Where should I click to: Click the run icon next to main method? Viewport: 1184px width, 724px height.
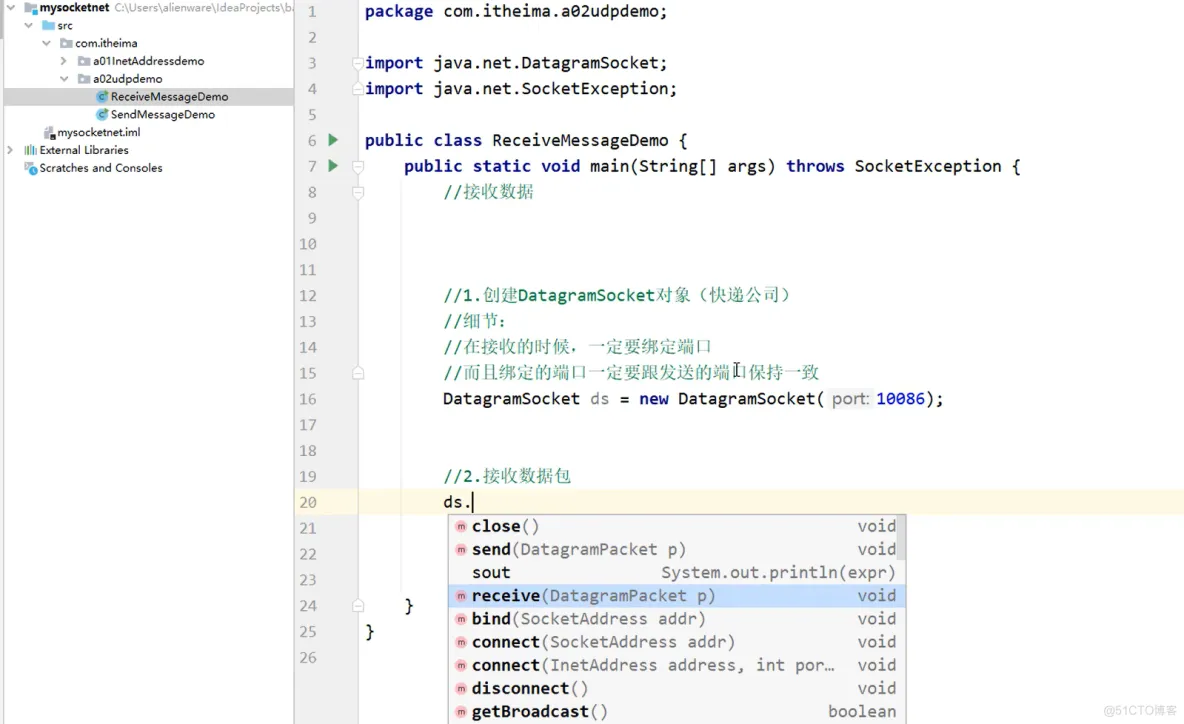[x=332, y=166]
